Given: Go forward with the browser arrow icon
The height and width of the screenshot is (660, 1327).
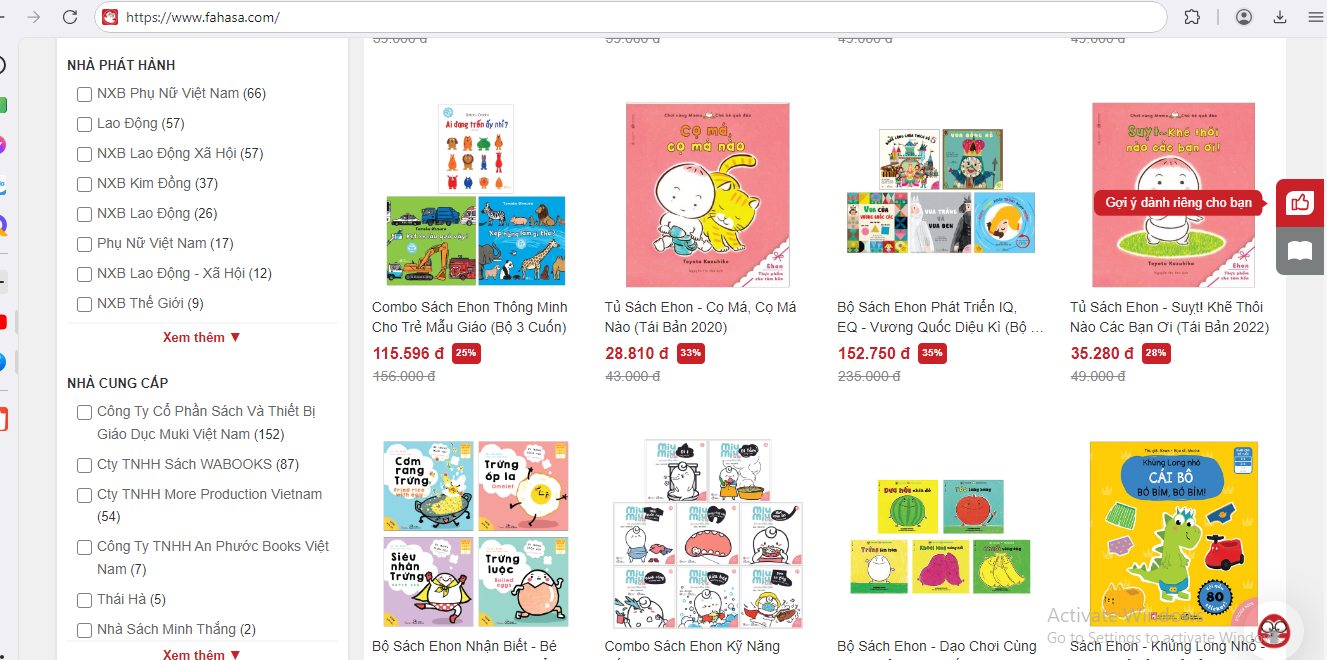Looking at the screenshot, I should coord(34,17).
